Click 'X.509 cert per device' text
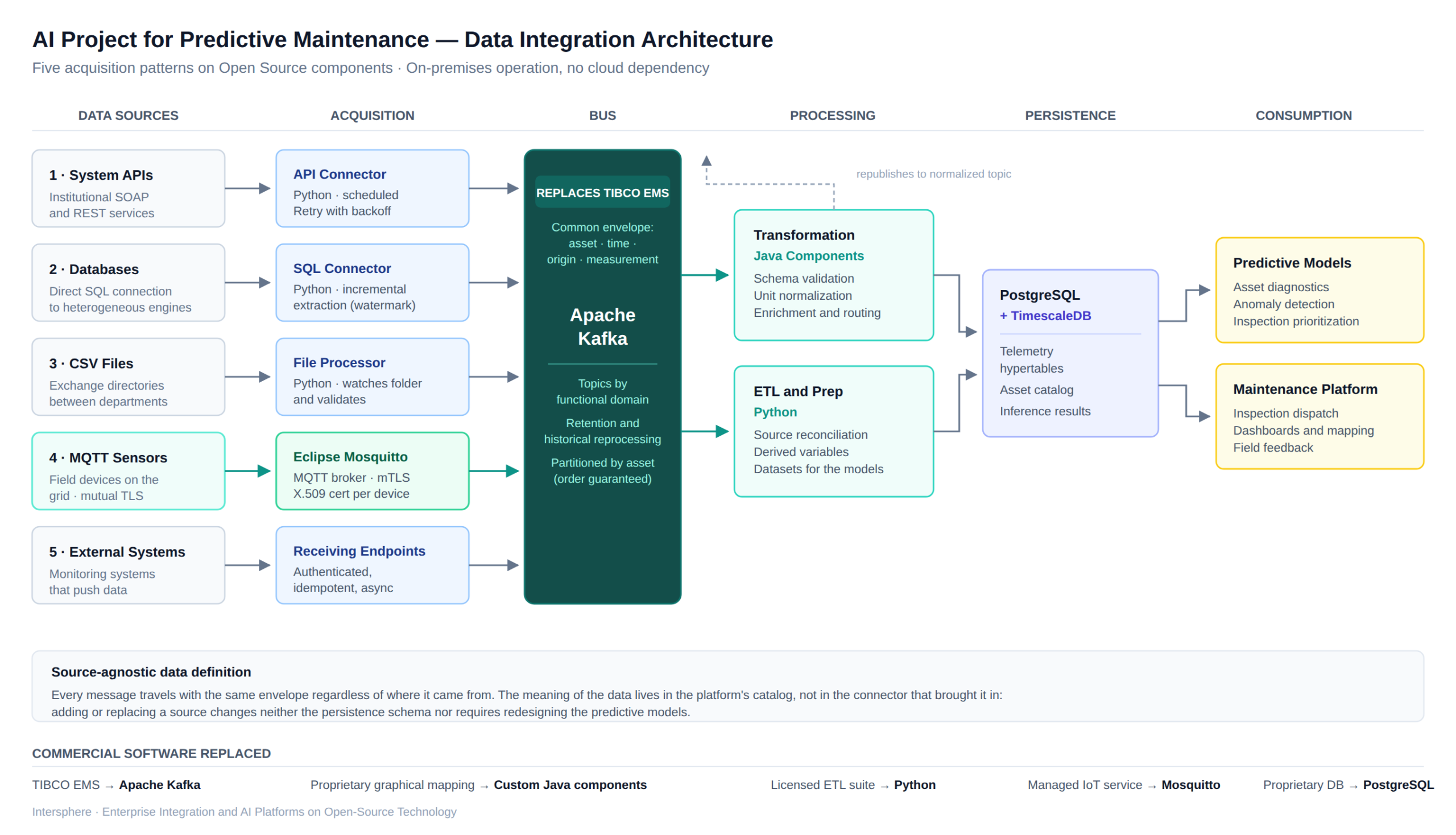Viewport: 1456px width, 835px height. tap(351, 493)
